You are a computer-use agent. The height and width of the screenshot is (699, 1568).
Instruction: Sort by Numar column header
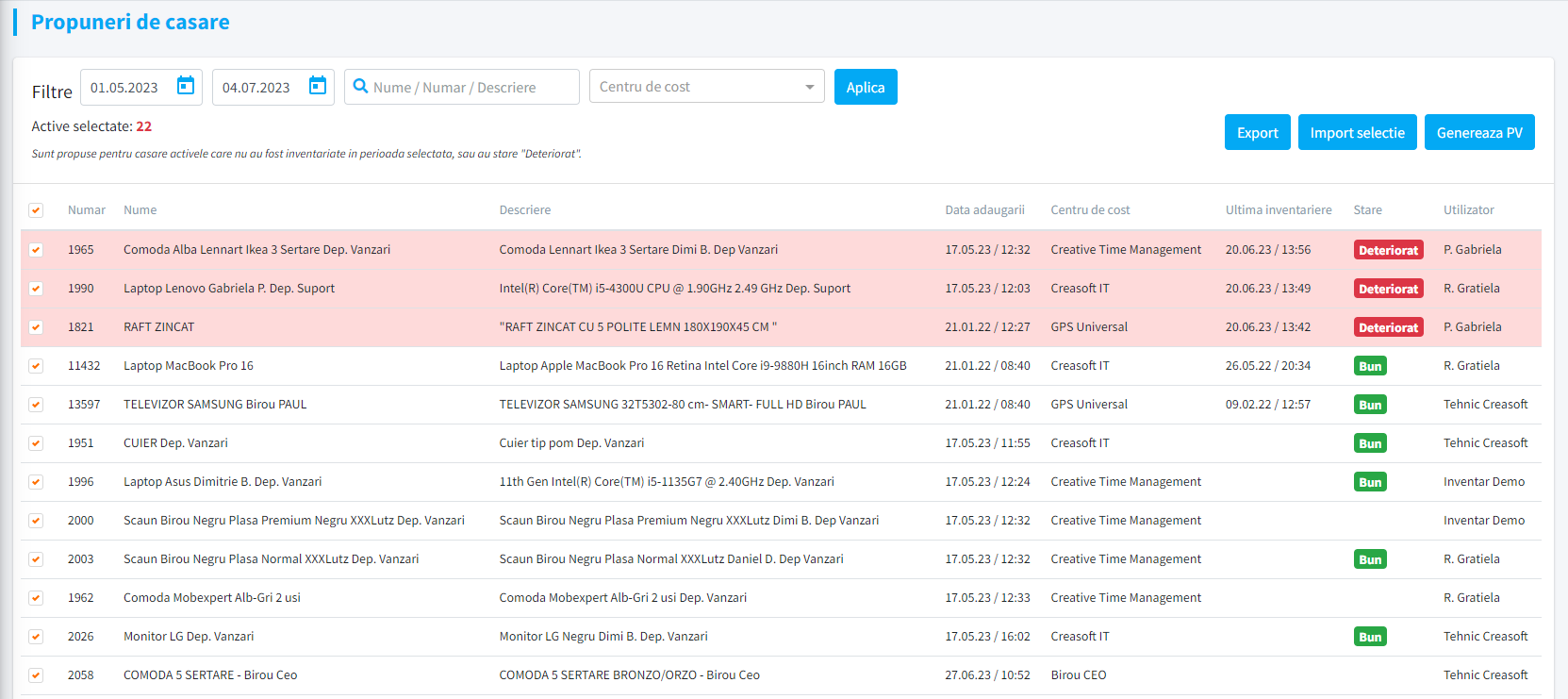pyautogui.click(x=87, y=210)
